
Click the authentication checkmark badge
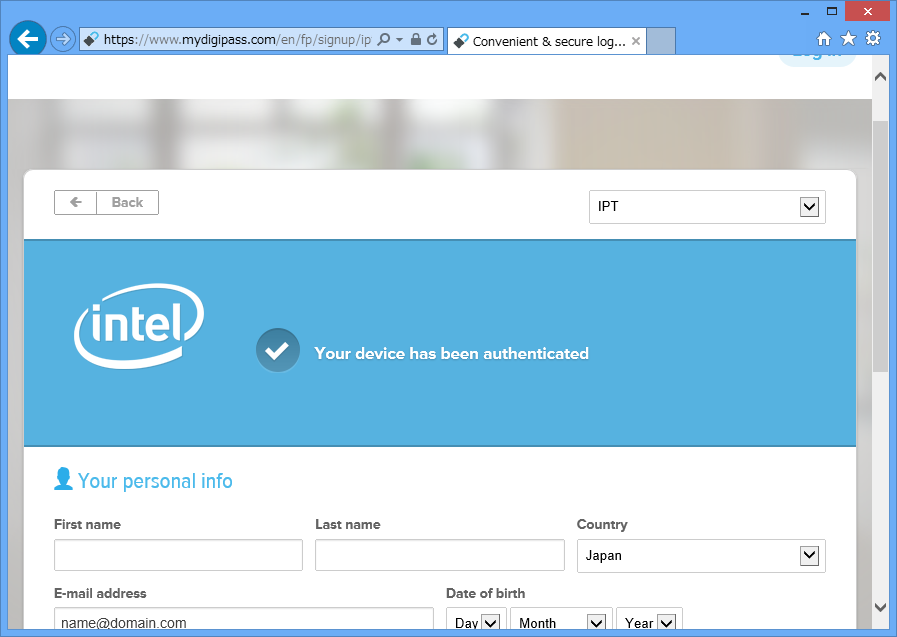(x=277, y=350)
